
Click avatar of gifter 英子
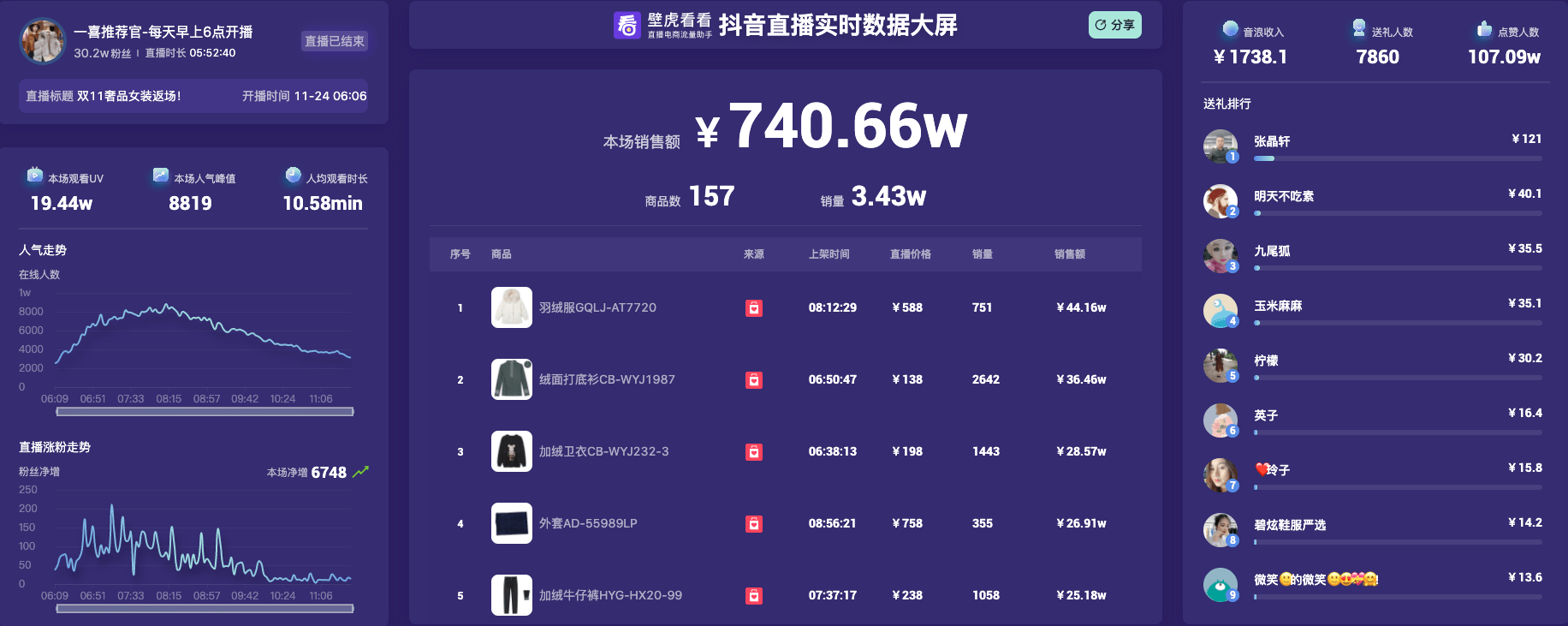pyautogui.click(x=1221, y=420)
